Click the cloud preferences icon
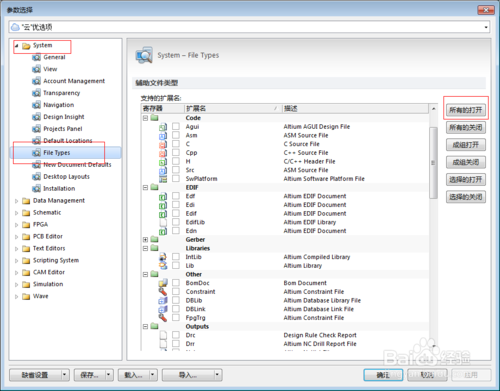The image size is (500, 391). coord(15,27)
